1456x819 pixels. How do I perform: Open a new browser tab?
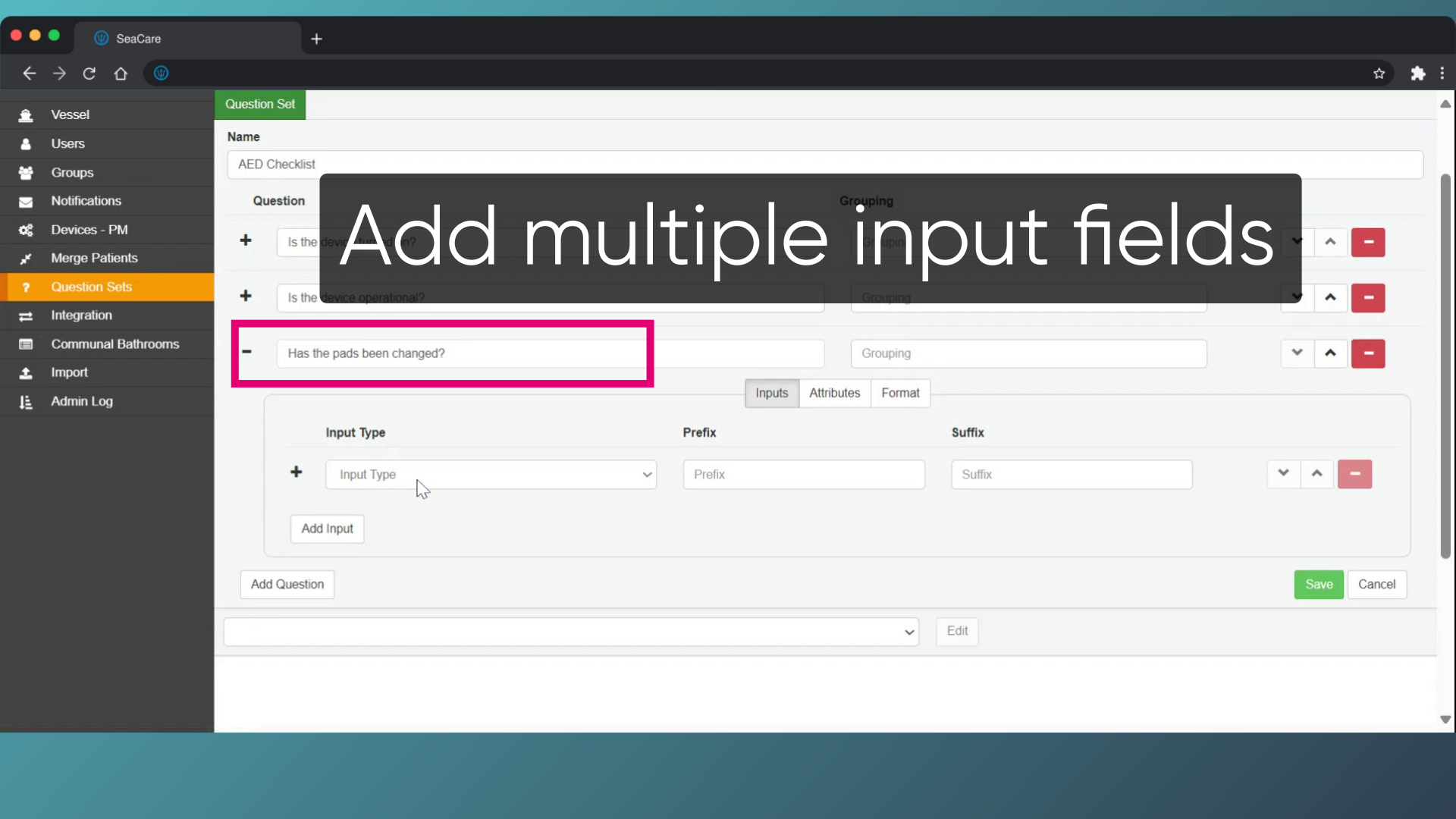[316, 39]
